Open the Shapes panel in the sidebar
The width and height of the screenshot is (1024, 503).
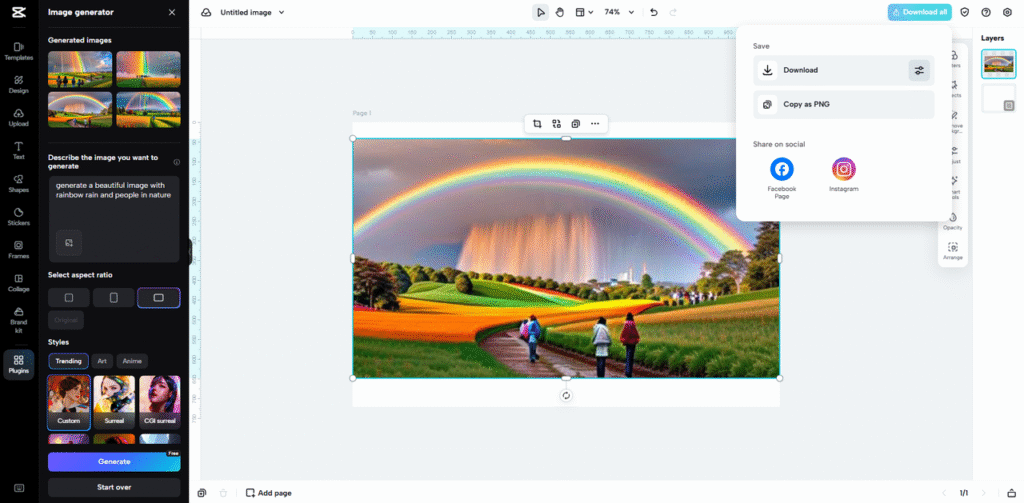18,183
